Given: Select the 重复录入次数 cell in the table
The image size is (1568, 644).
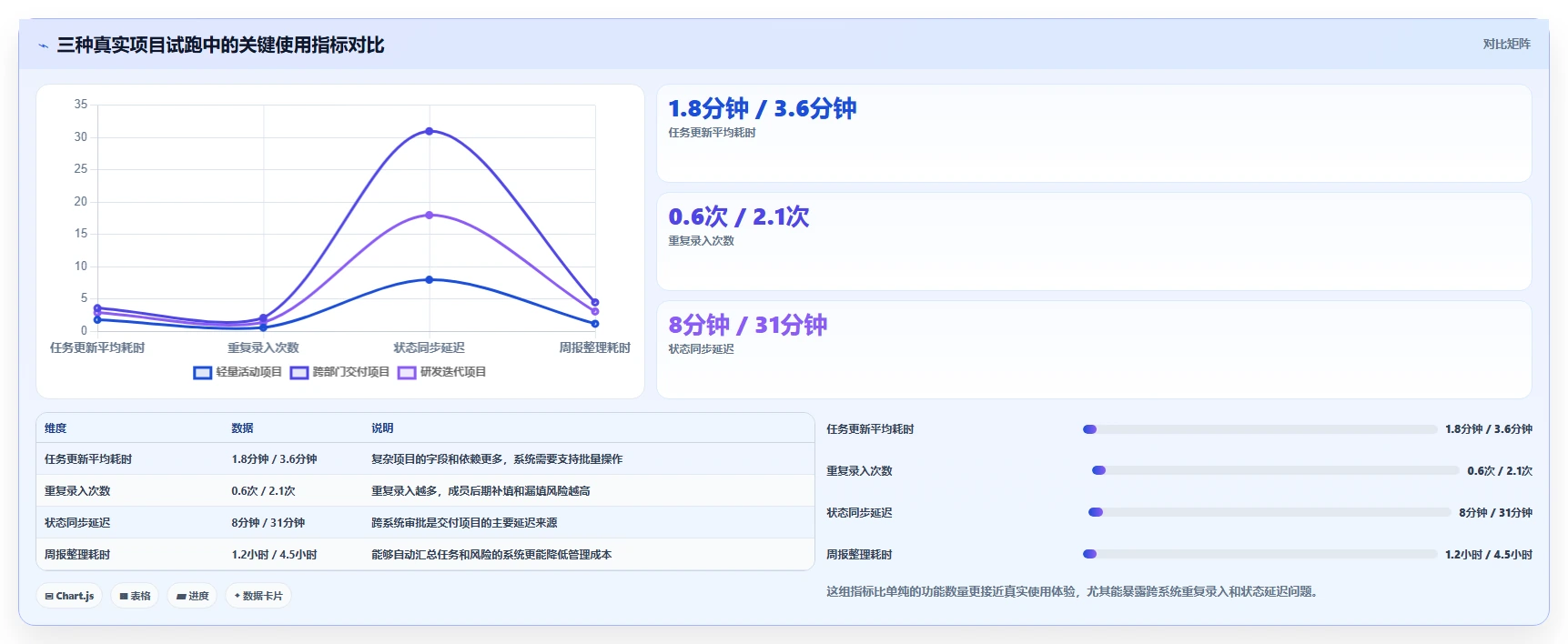Looking at the screenshot, I should 77,491.
